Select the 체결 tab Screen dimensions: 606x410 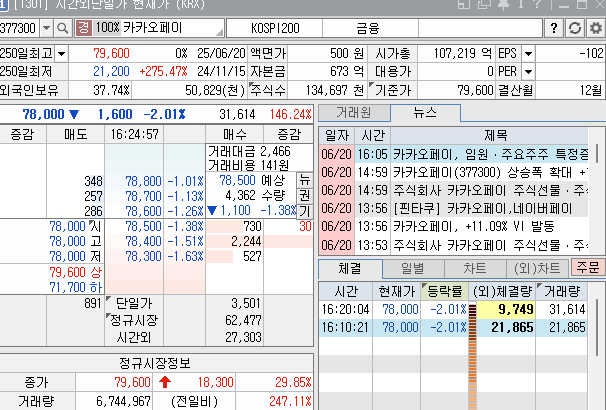point(350,268)
